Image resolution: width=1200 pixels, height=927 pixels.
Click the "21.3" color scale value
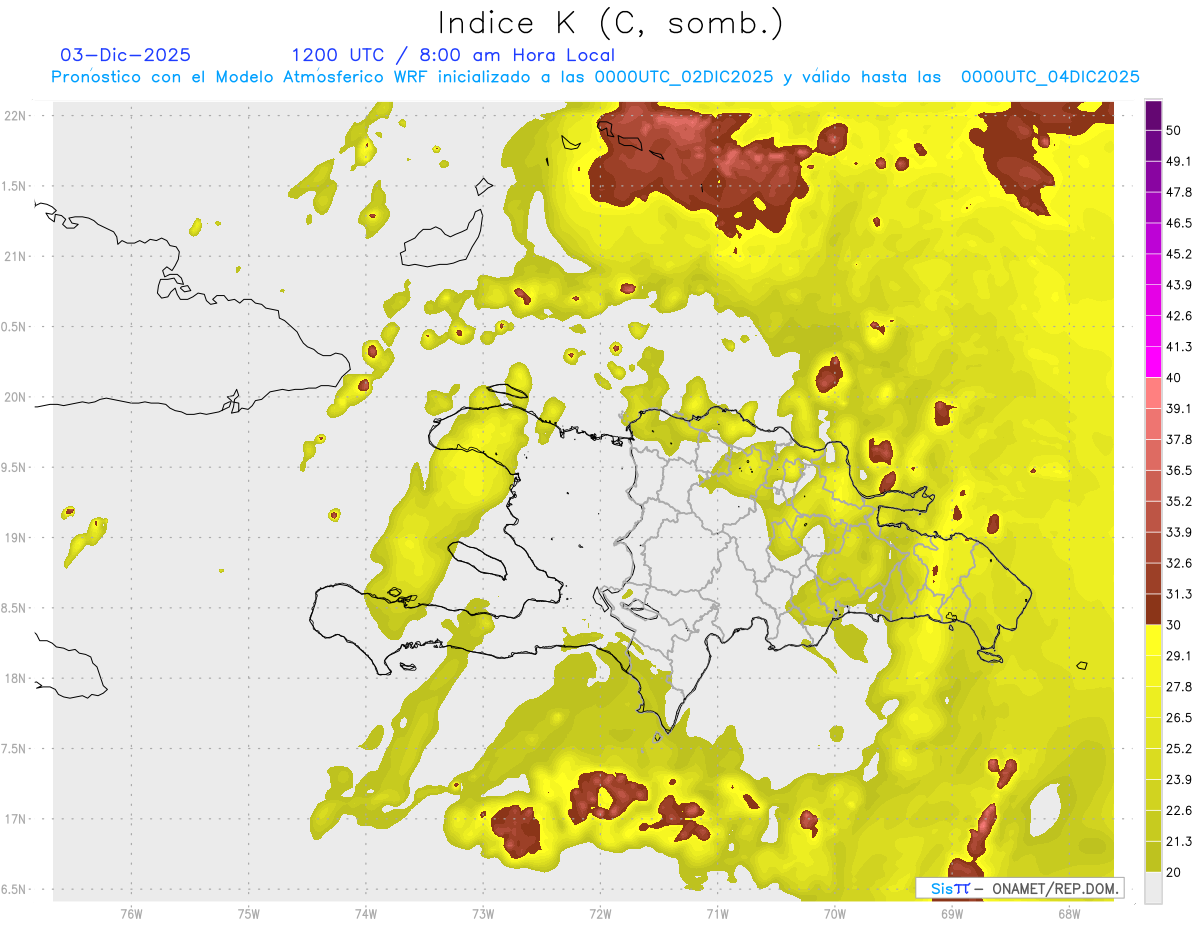pyautogui.click(x=1178, y=842)
